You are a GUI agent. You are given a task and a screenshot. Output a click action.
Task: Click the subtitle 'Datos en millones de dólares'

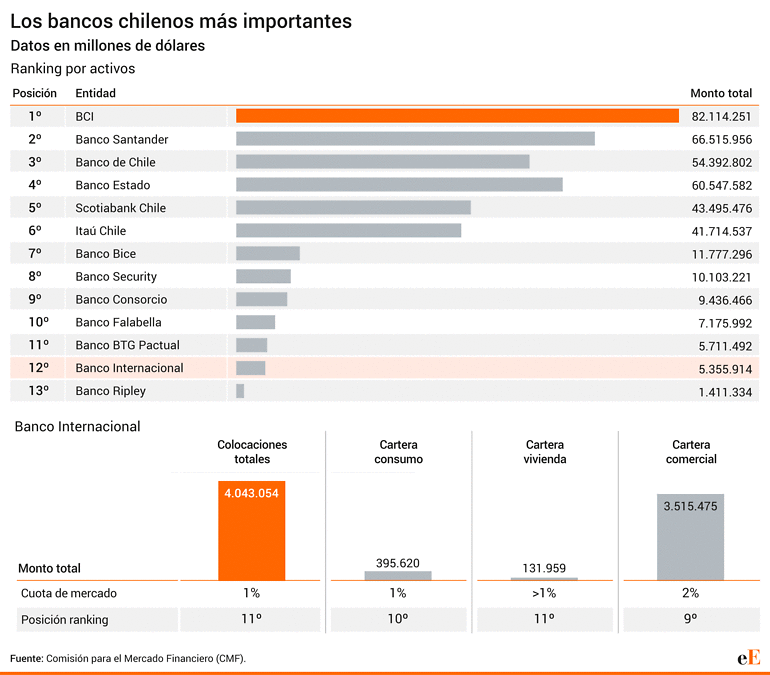[x=108, y=46]
